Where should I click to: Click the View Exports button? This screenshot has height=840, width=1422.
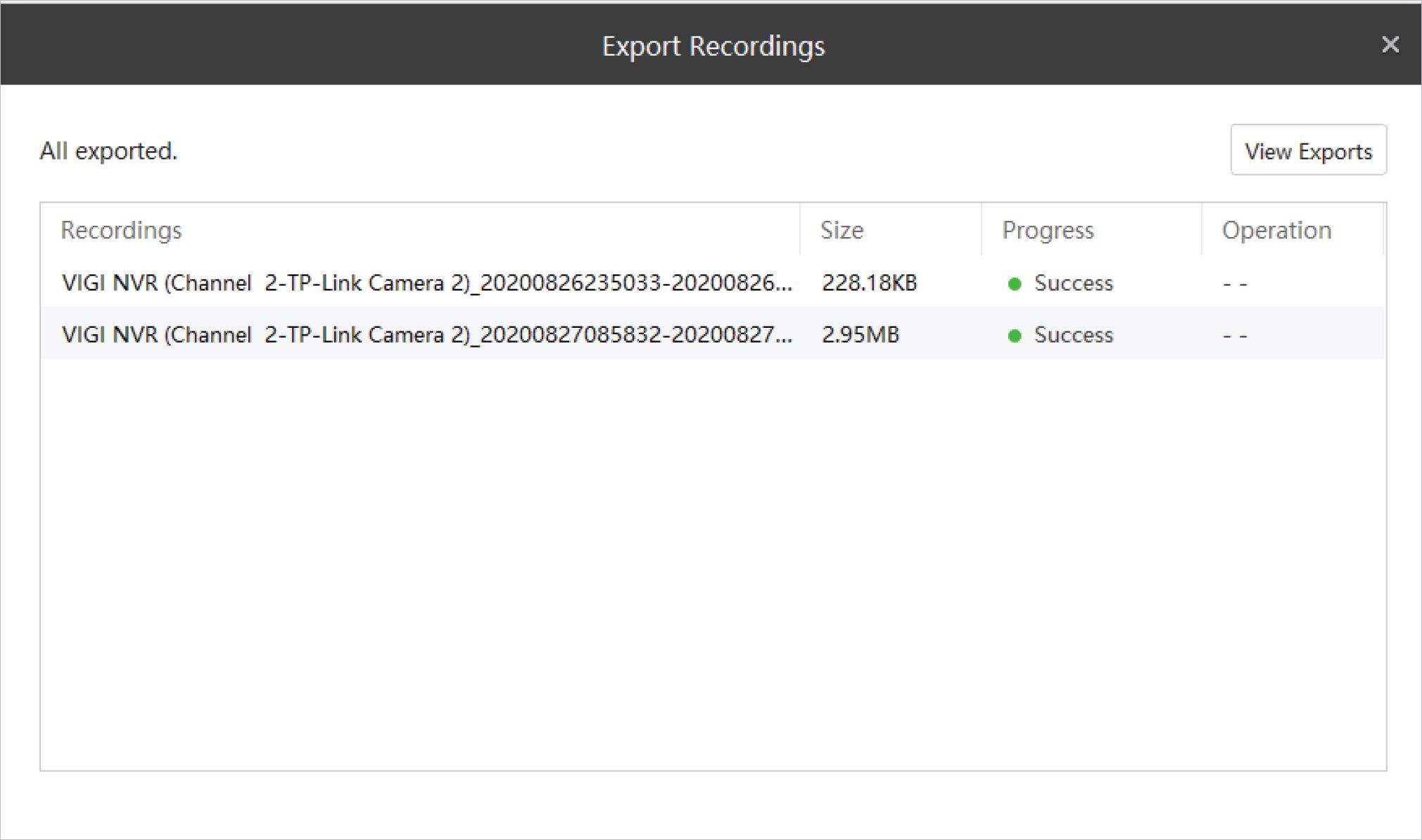pyautogui.click(x=1308, y=151)
